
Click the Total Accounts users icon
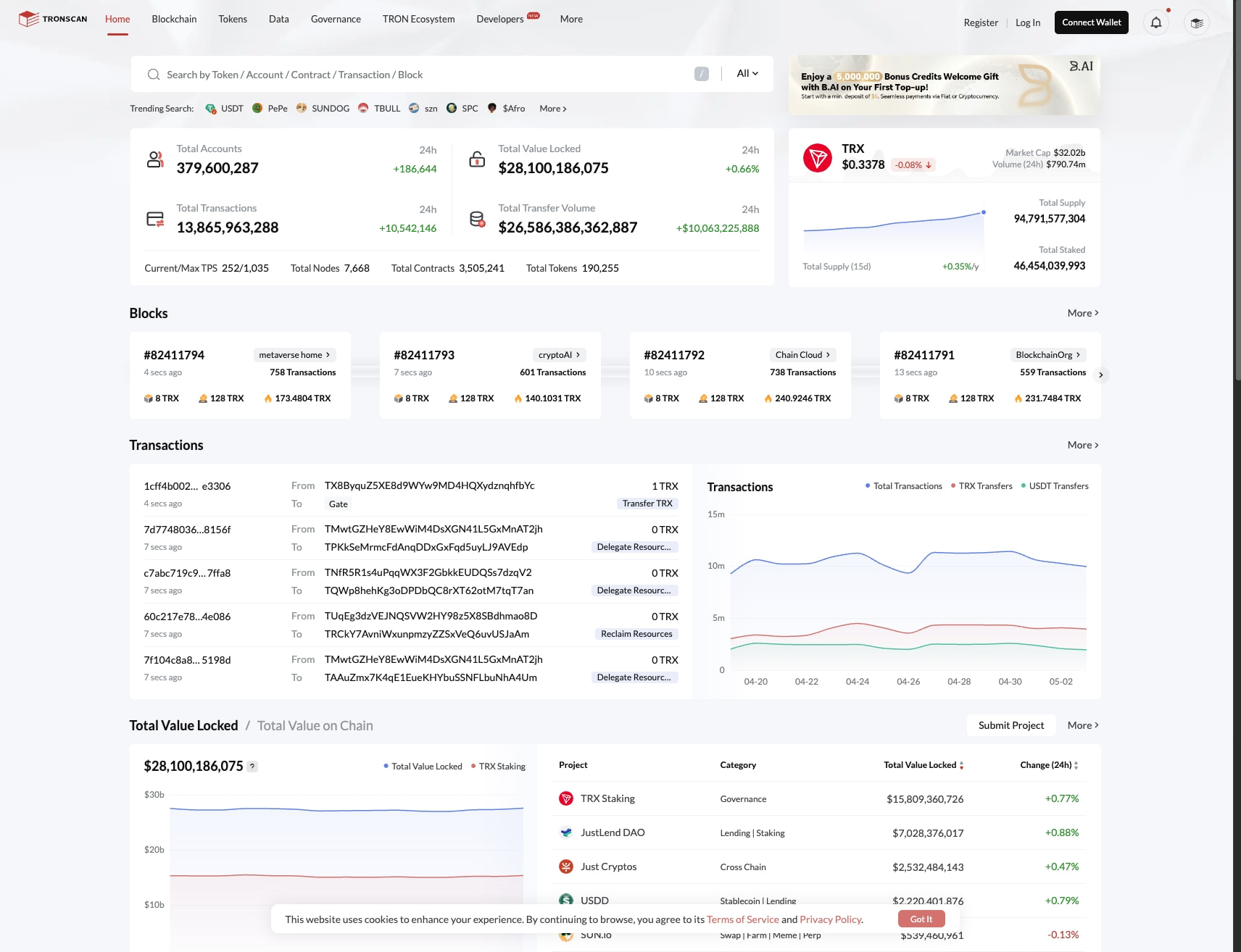point(155,159)
